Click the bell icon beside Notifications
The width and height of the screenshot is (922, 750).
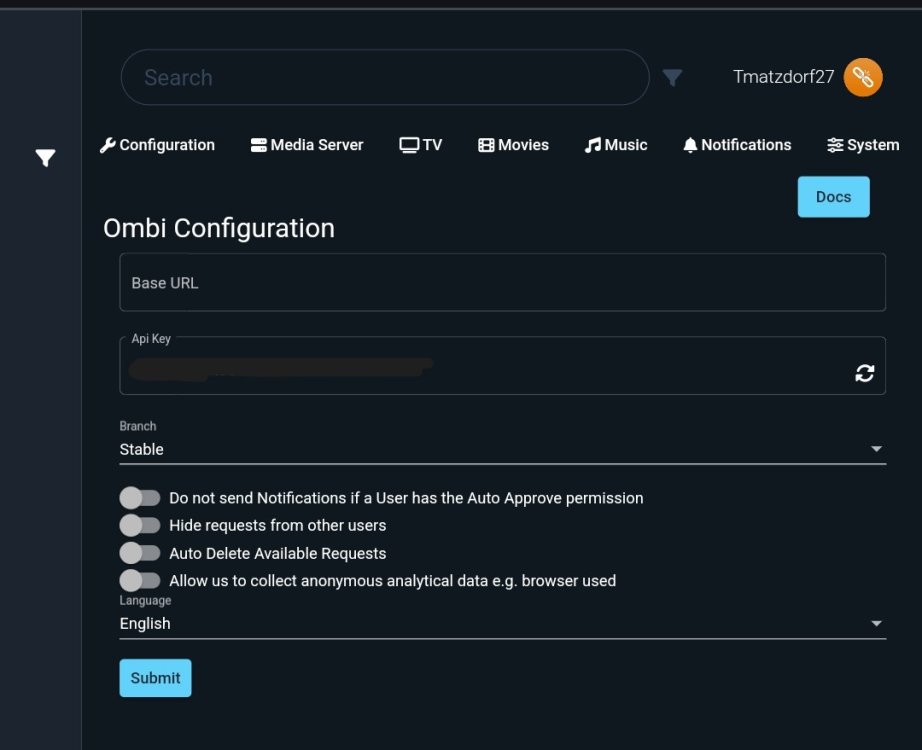(x=690, y=145)
